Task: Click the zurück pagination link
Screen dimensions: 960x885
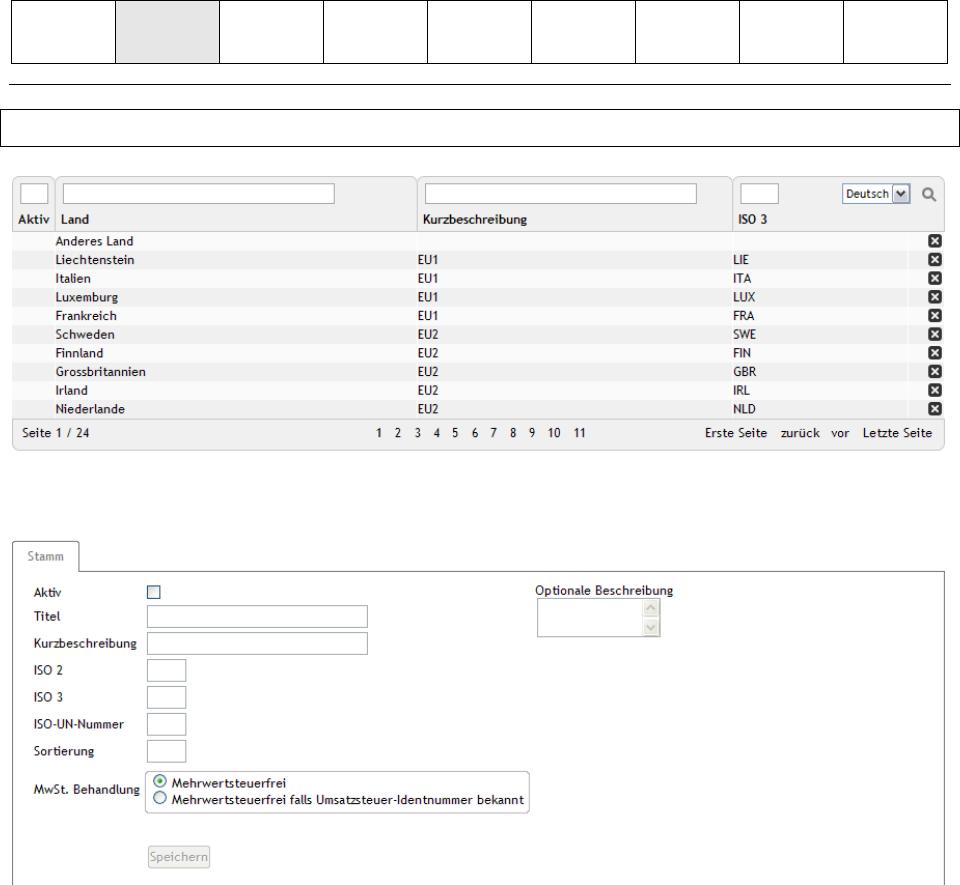Action: [x=800, y=433]
